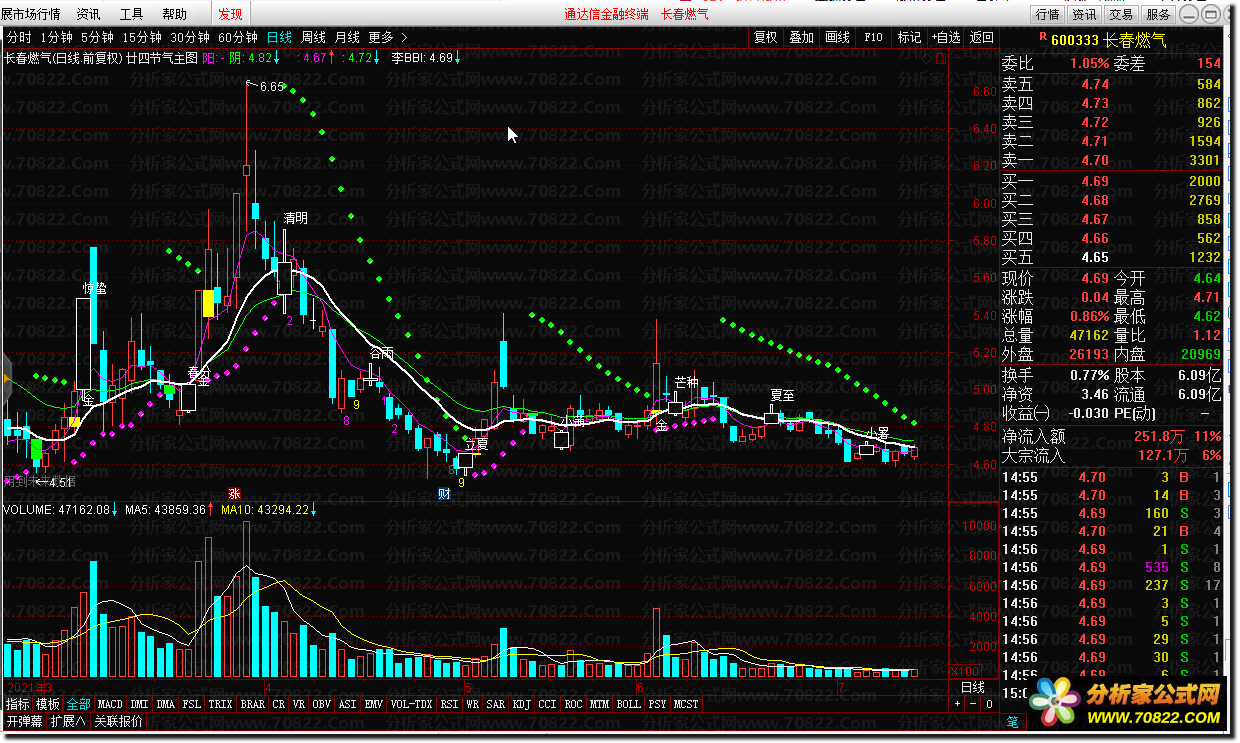Click the 笔 button at bottom
This screenshot has height=743, width=1240.
click(1012, 721)
